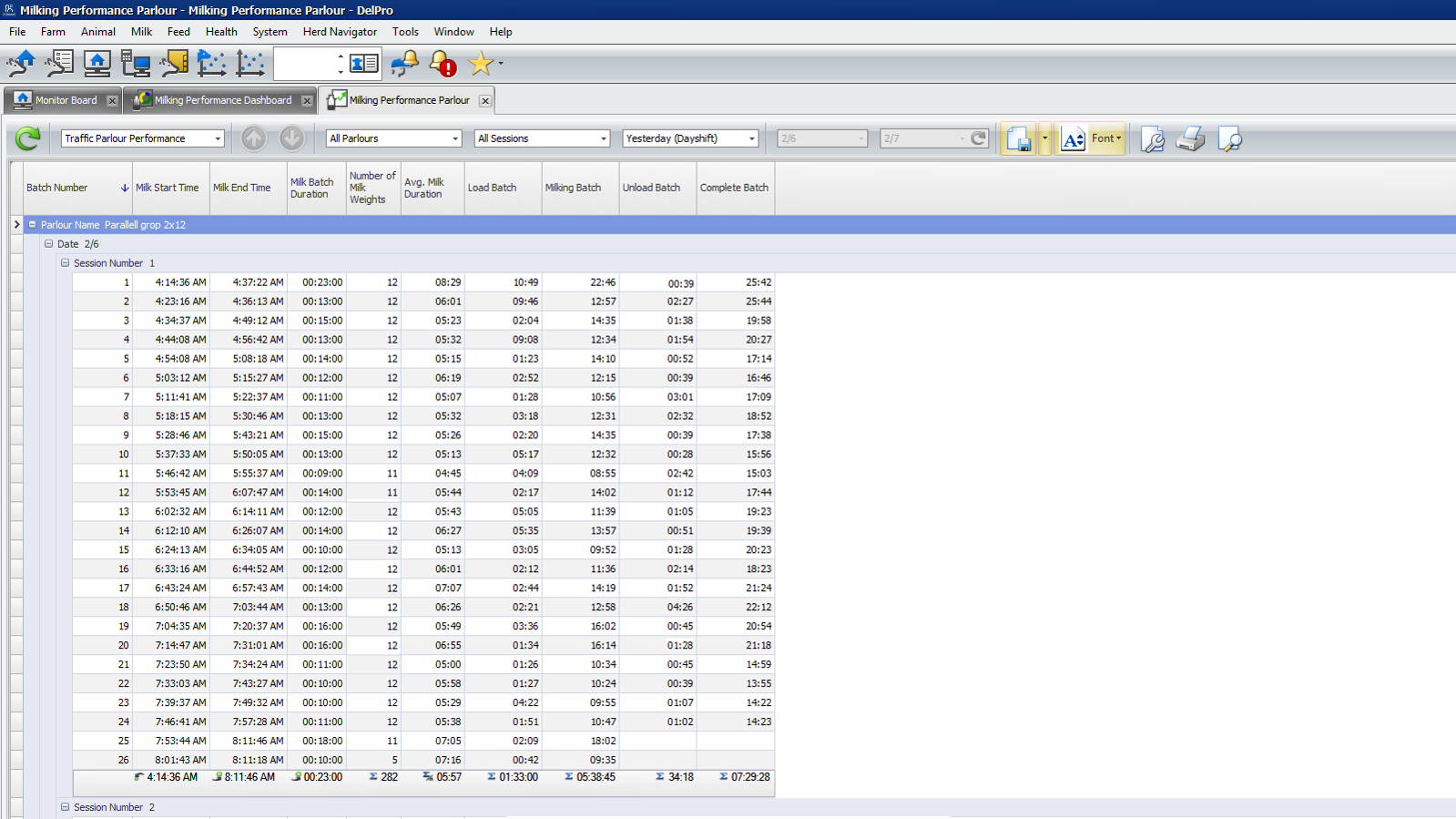Click the Font button

(1105, 138)
